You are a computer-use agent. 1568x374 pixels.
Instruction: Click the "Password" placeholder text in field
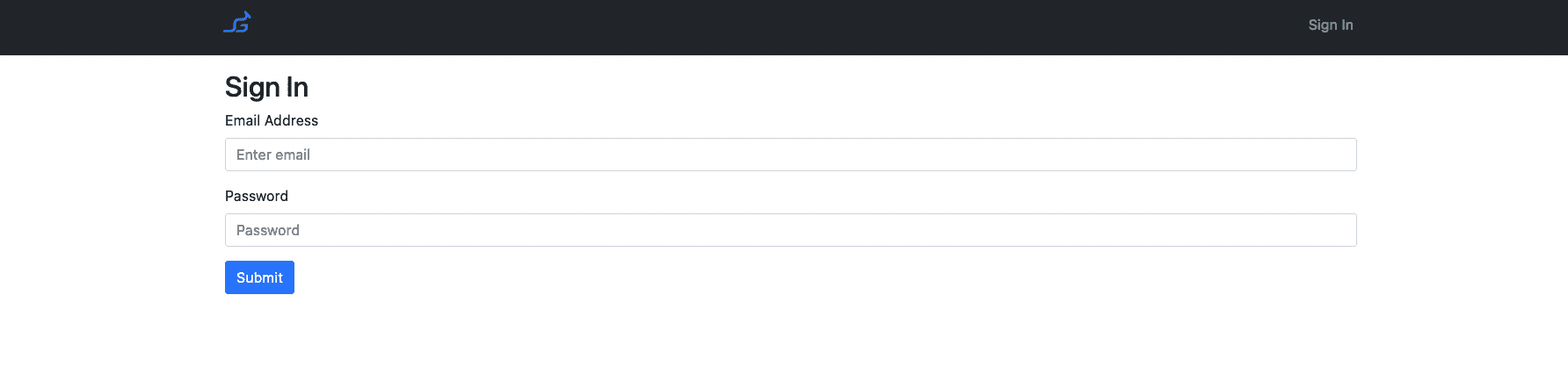267,230
